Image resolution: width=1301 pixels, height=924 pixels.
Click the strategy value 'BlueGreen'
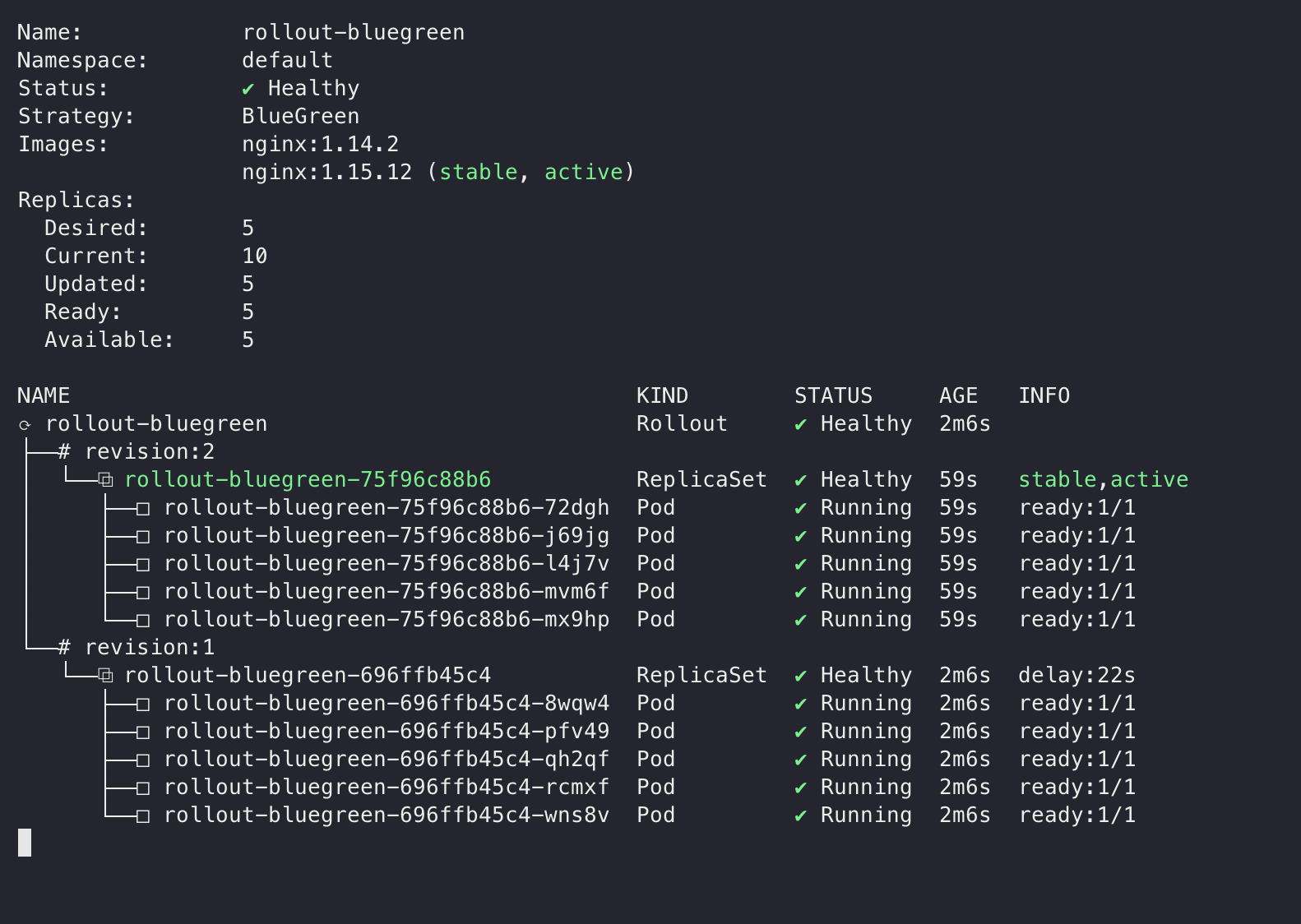301,116
